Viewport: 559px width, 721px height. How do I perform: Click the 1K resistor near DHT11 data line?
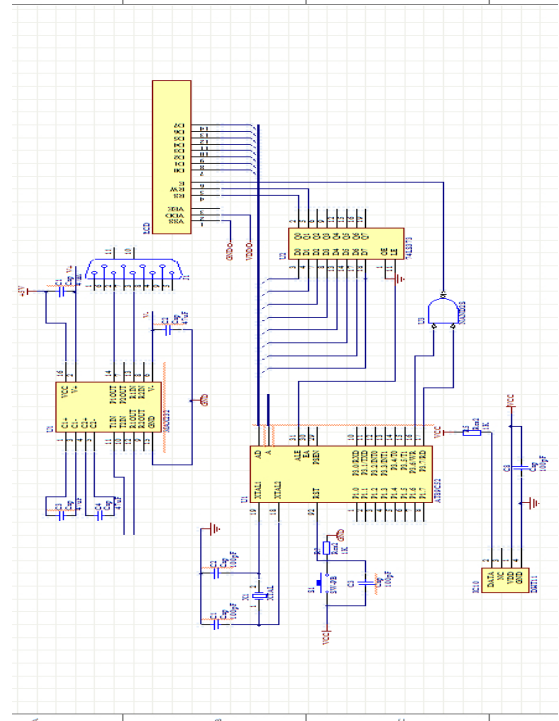[x=472, y=432]
